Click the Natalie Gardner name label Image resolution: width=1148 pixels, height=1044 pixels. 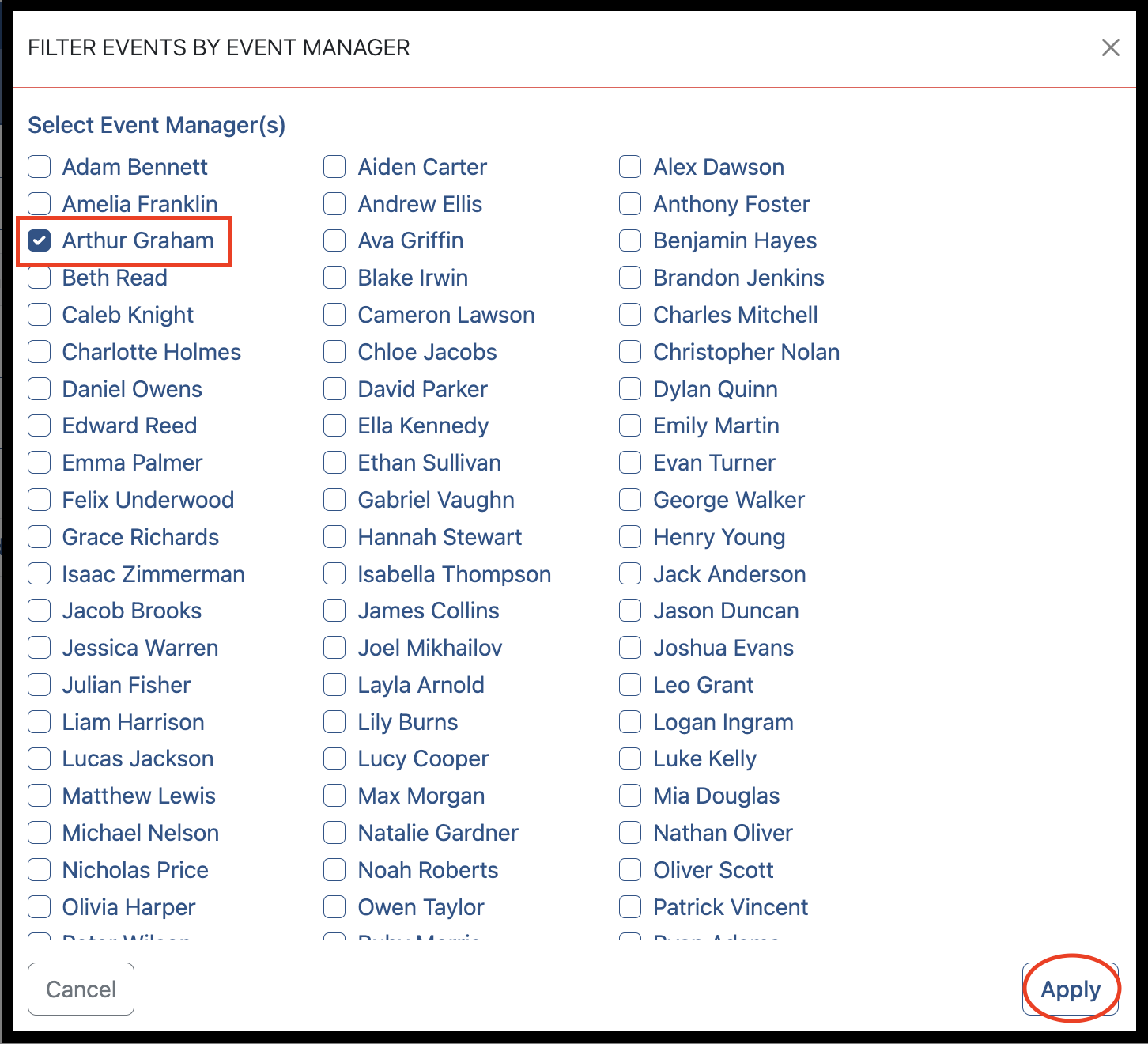coord(438,833)
